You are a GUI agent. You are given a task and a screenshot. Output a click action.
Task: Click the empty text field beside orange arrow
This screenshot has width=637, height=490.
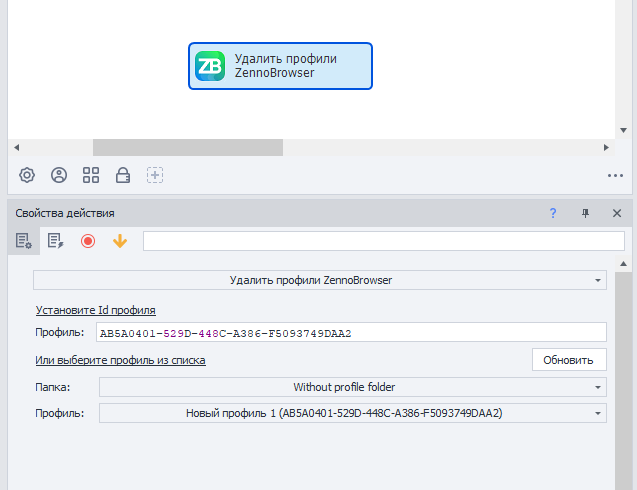pyautogui.click(x=384, y=241)
